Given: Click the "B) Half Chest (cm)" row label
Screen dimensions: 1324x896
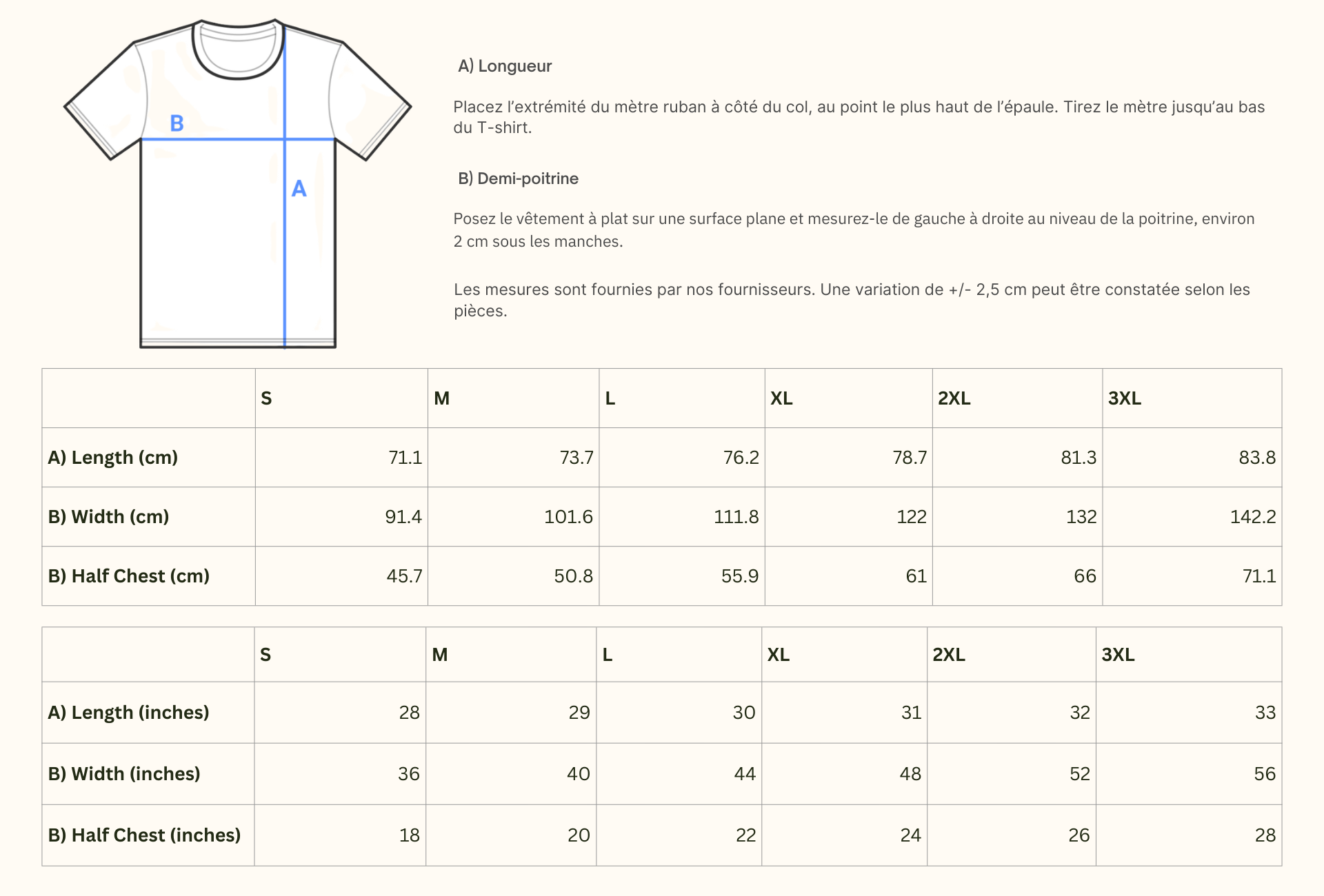Looking at the screenshot, I should (129, 576).
